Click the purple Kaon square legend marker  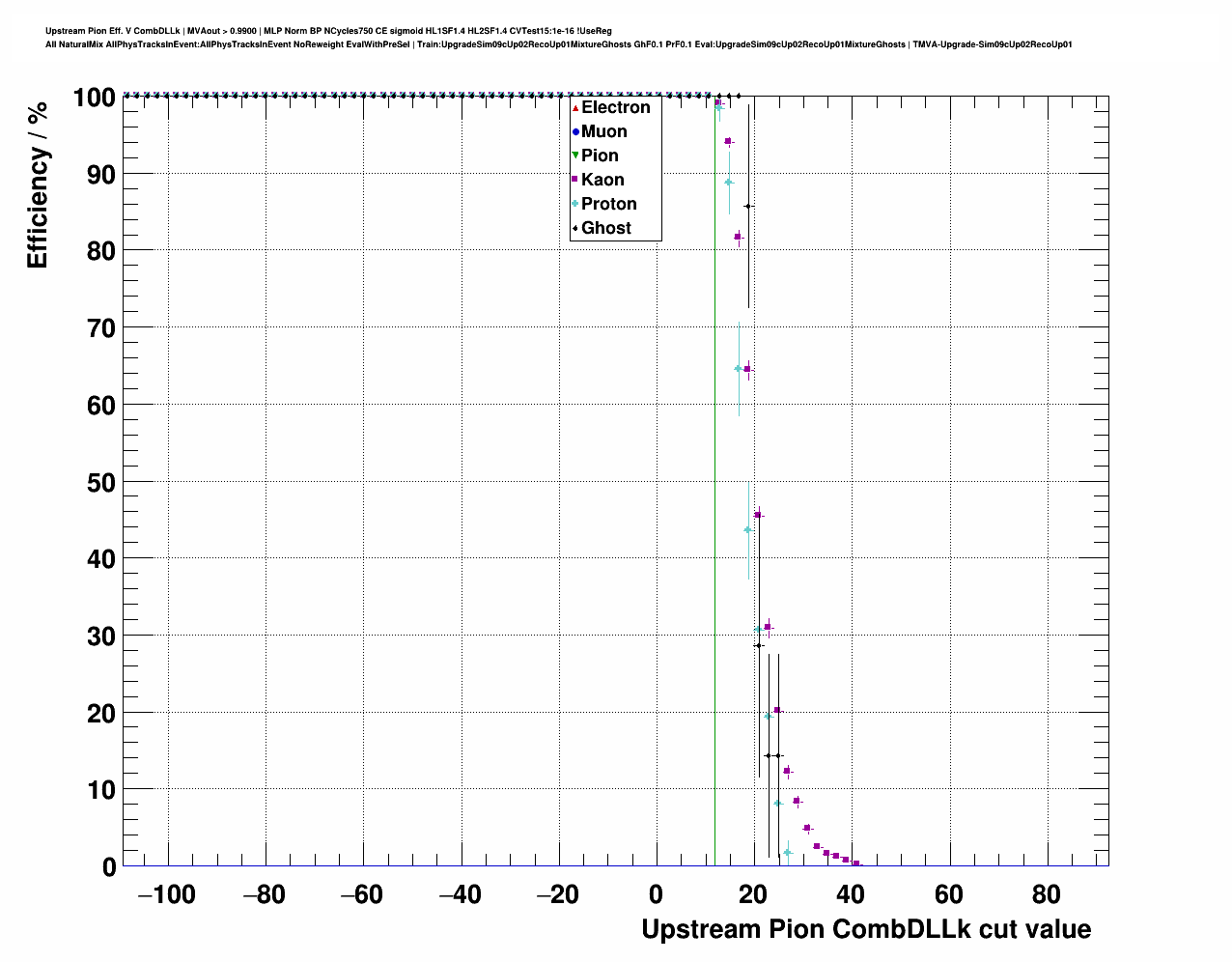click(x=575, y=180)
